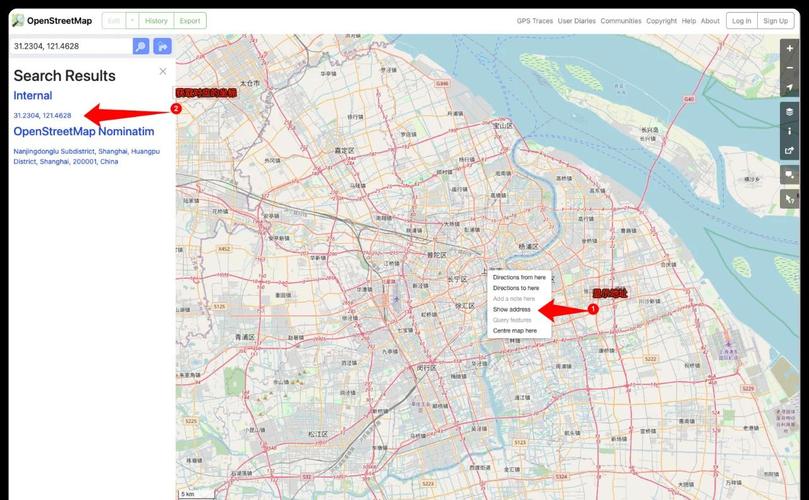Click the coordinates search input field
The width and height of the screenshot is (809, 500).
[x=70, y=46]
